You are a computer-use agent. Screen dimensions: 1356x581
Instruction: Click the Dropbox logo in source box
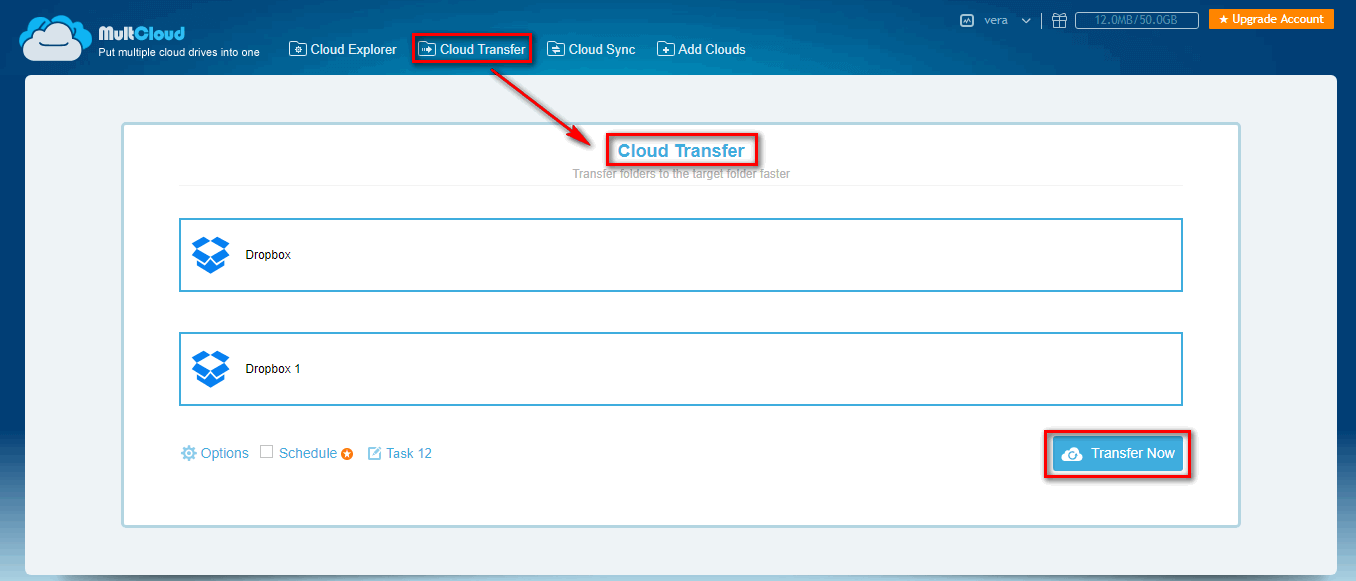210,255
